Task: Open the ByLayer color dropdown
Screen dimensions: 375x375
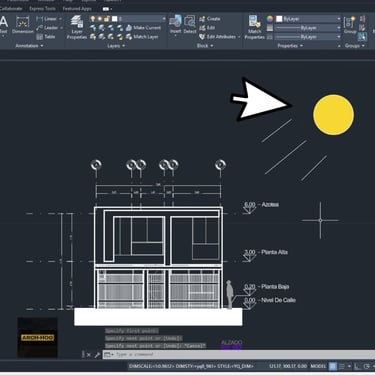Action: [x=308, y=19]
